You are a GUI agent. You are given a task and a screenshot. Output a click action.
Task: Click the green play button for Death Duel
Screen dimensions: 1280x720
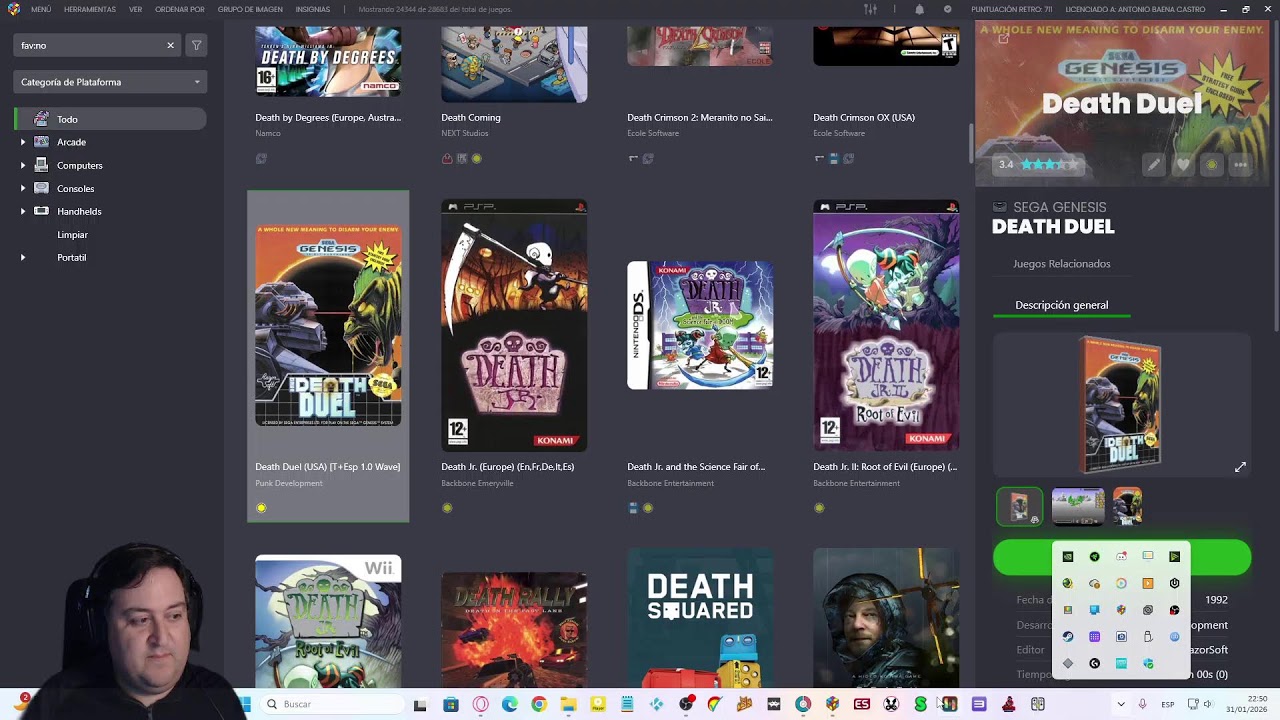coord(1121,558)
